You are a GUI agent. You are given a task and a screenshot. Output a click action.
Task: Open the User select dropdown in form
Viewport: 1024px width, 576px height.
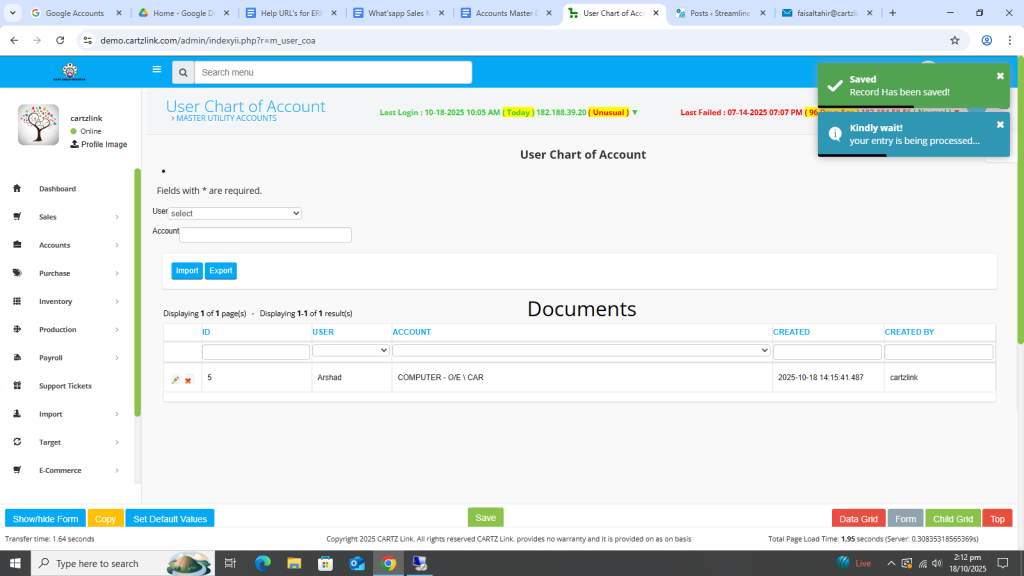[x=234, y=213]
